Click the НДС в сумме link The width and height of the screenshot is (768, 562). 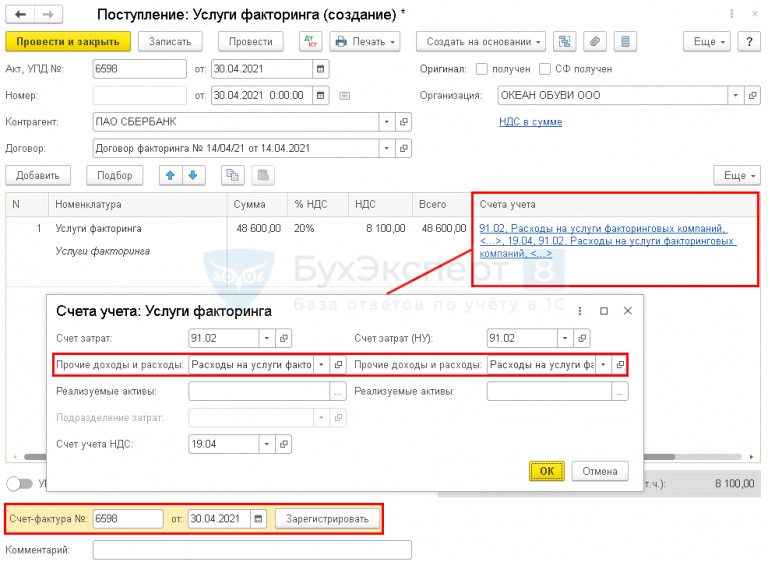[x=530, y=122]
